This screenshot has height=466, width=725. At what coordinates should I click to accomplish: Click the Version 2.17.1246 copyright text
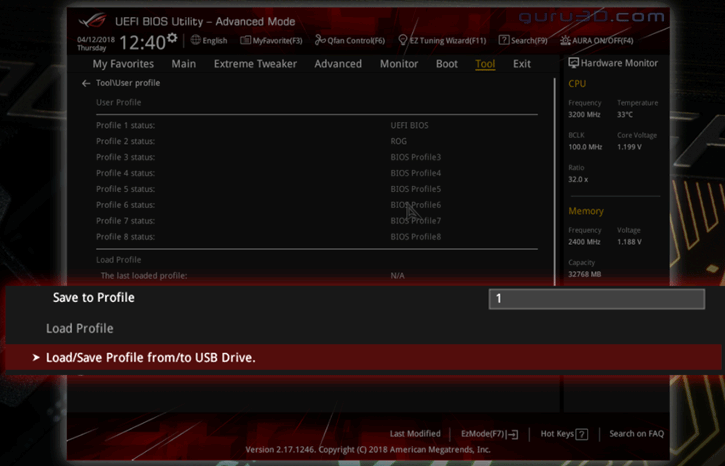(x=368, y=449)
